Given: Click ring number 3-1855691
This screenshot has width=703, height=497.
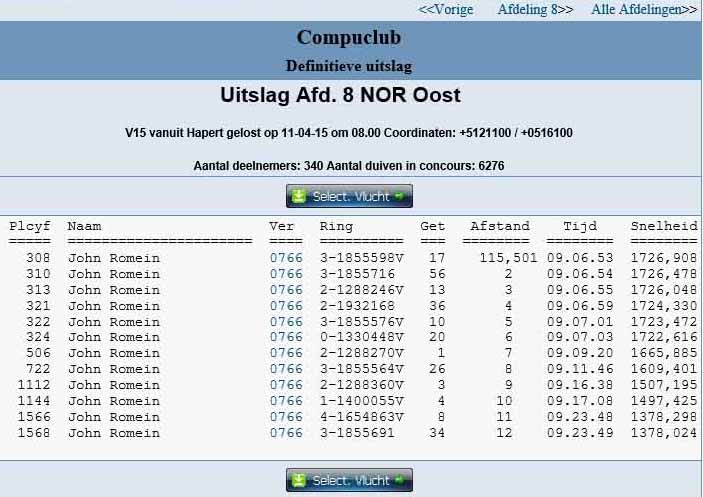Looking at the screenshot, I should tap(357, 433).
